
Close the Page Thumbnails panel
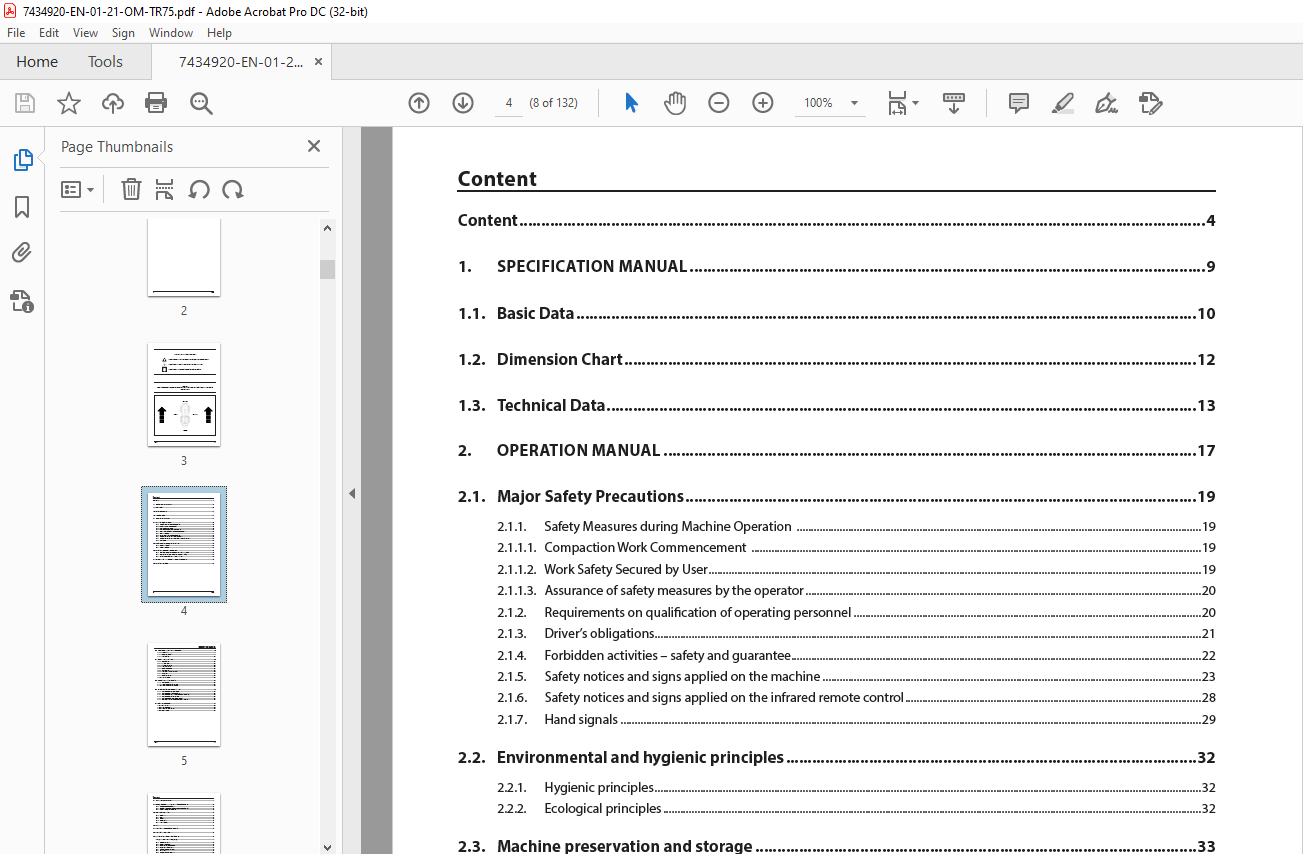click(x=314, y=146)
